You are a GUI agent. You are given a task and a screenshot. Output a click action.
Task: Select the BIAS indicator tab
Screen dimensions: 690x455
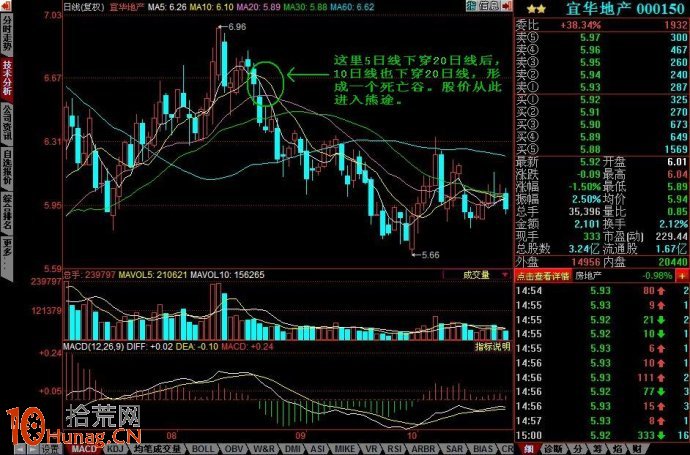point(483,449)
